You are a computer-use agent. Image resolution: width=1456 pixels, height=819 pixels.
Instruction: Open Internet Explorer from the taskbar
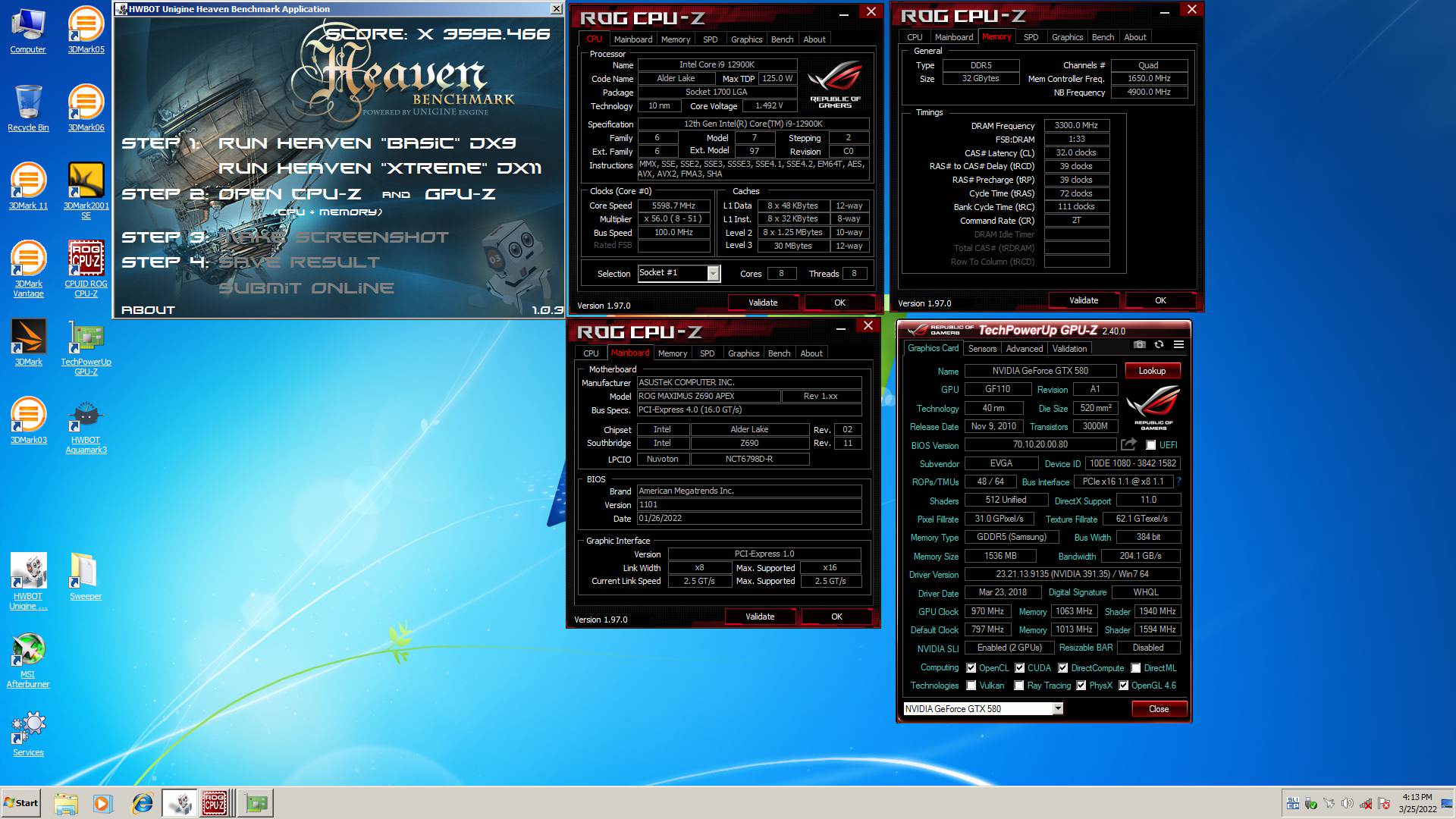[x=142, y=803]
